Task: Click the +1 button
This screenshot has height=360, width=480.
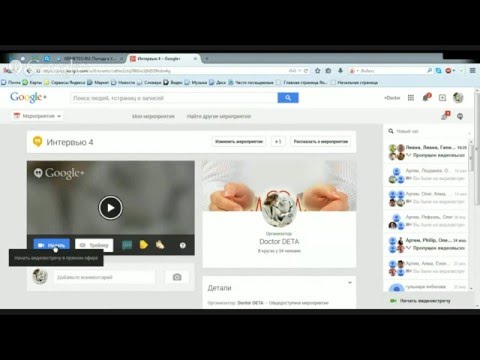Action: tap(278, 142)
